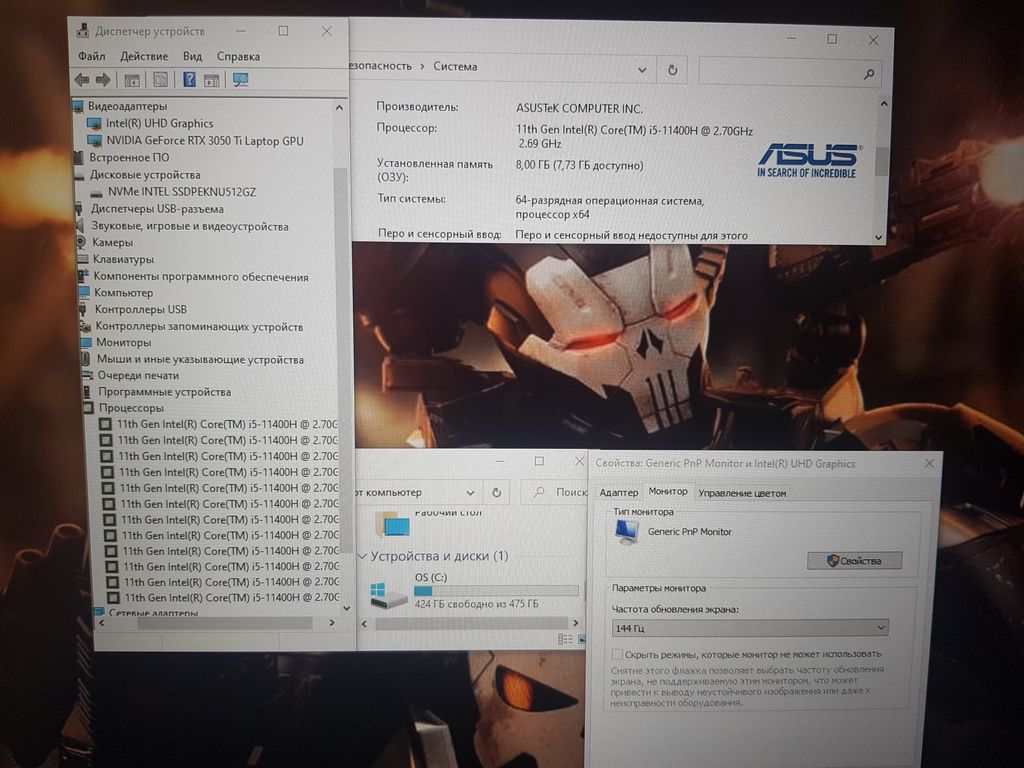The image size is (1024, 768).
Task: Click the refresh icon in the System window
Action: 672,70
